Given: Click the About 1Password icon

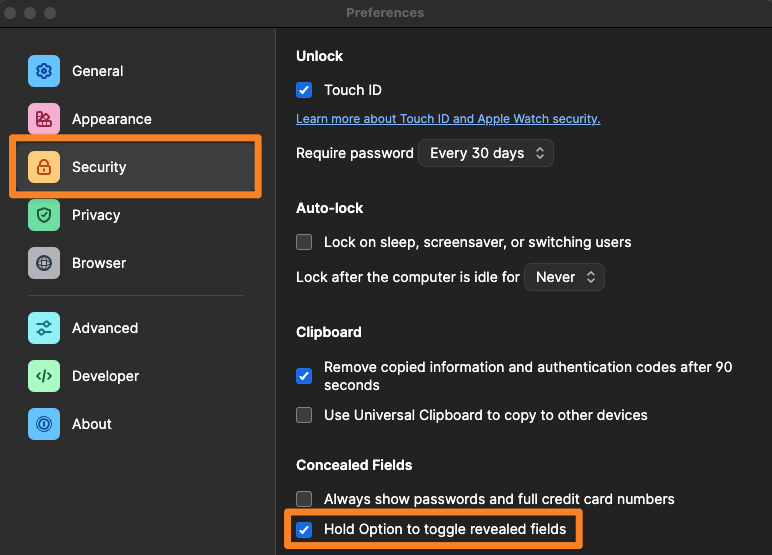Looking at the screenshot, I should point(44,424).
